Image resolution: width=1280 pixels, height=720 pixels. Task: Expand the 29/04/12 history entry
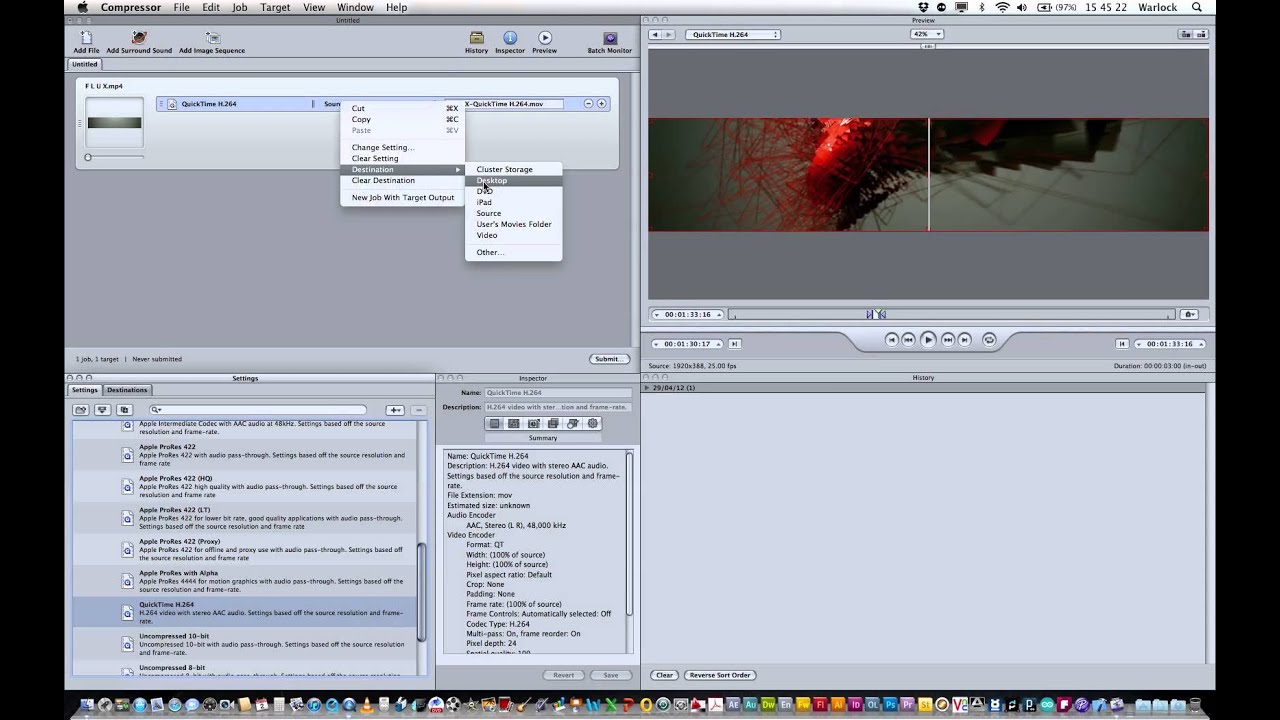[x=647, y=388]
